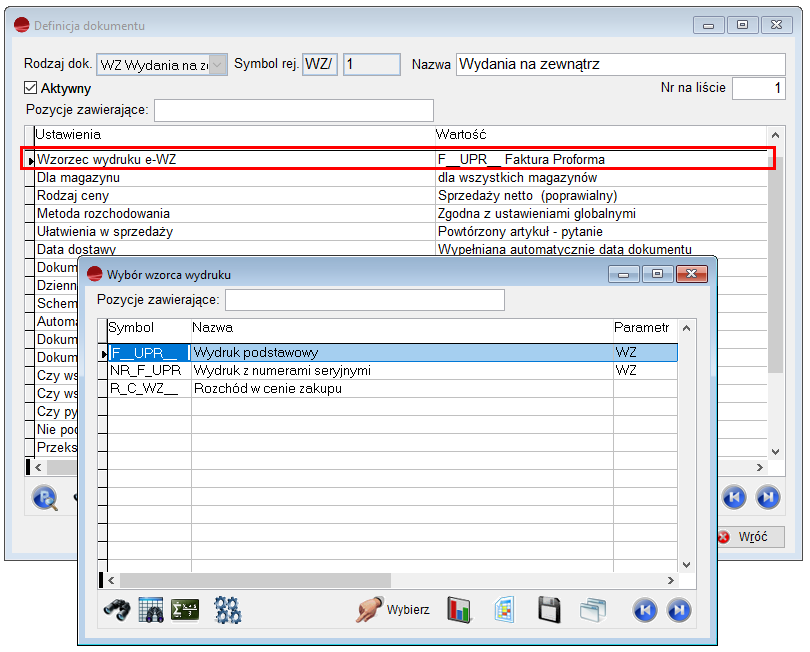Image resolution: width=810 pixels, height=652 pixels.
Task: Go to last record in template picker
Action: 679,609
